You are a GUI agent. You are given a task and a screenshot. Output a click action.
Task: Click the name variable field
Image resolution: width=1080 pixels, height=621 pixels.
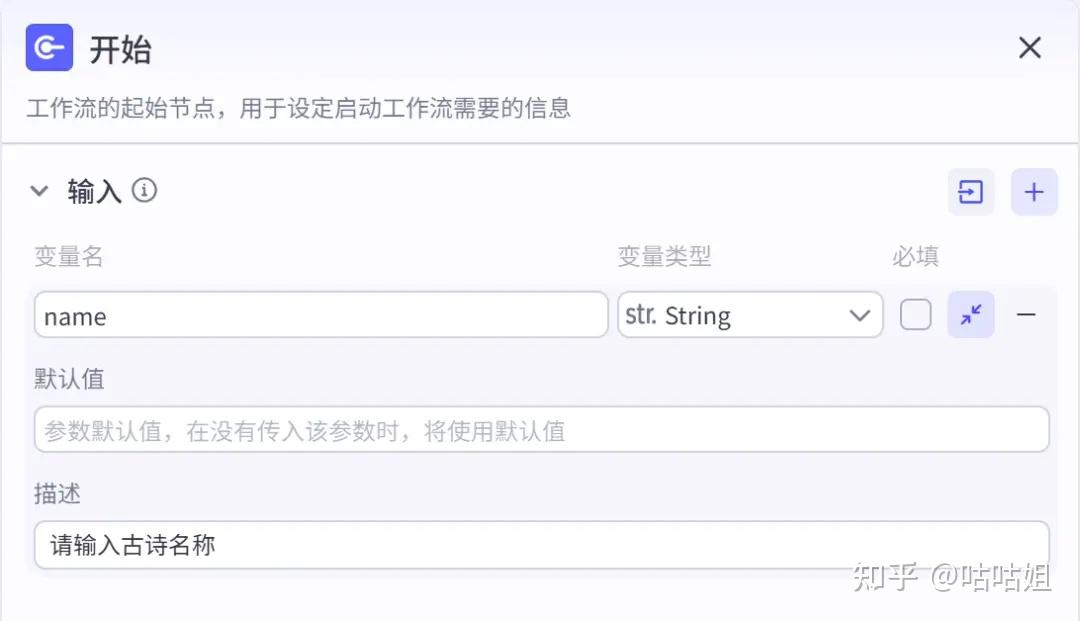320,316
